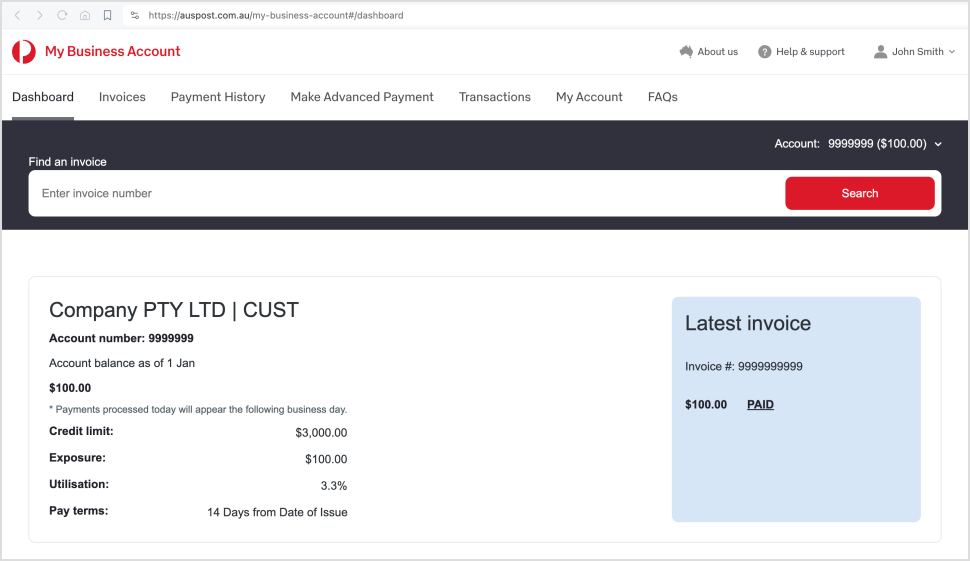Open site settings icon in address bar
This screenshot has height=561, width=970.
coord(135,15)
